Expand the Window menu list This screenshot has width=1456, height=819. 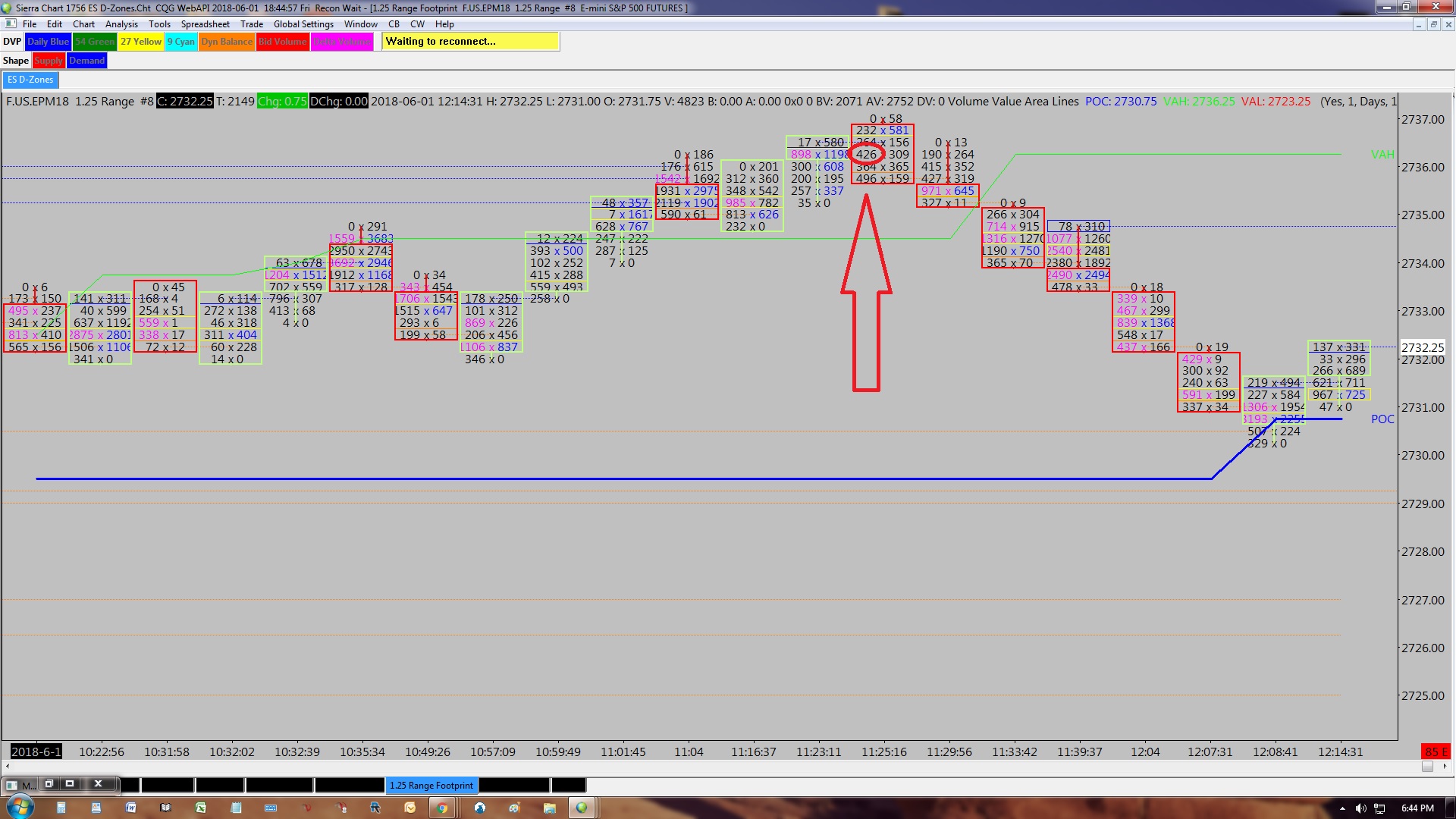coord(360,24)
